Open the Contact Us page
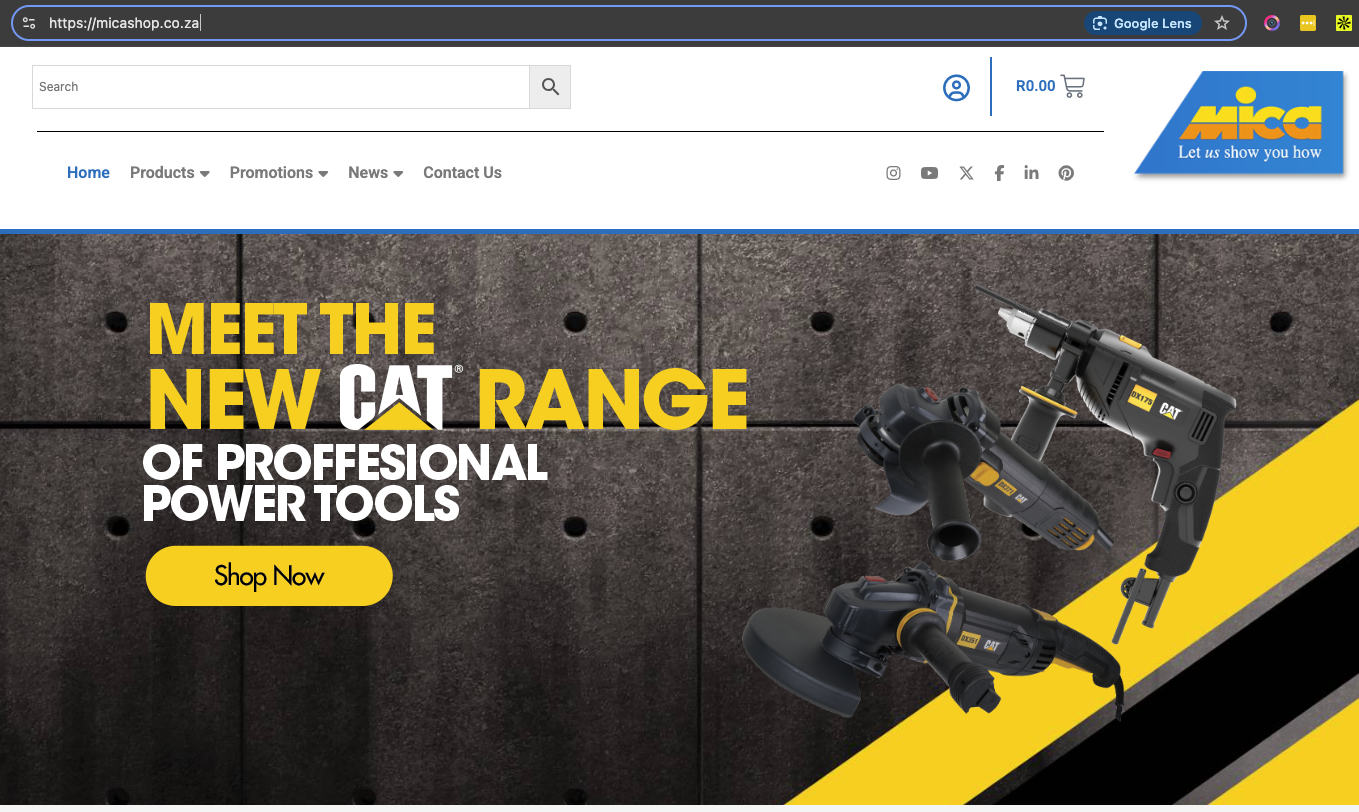 coord(462,172)
